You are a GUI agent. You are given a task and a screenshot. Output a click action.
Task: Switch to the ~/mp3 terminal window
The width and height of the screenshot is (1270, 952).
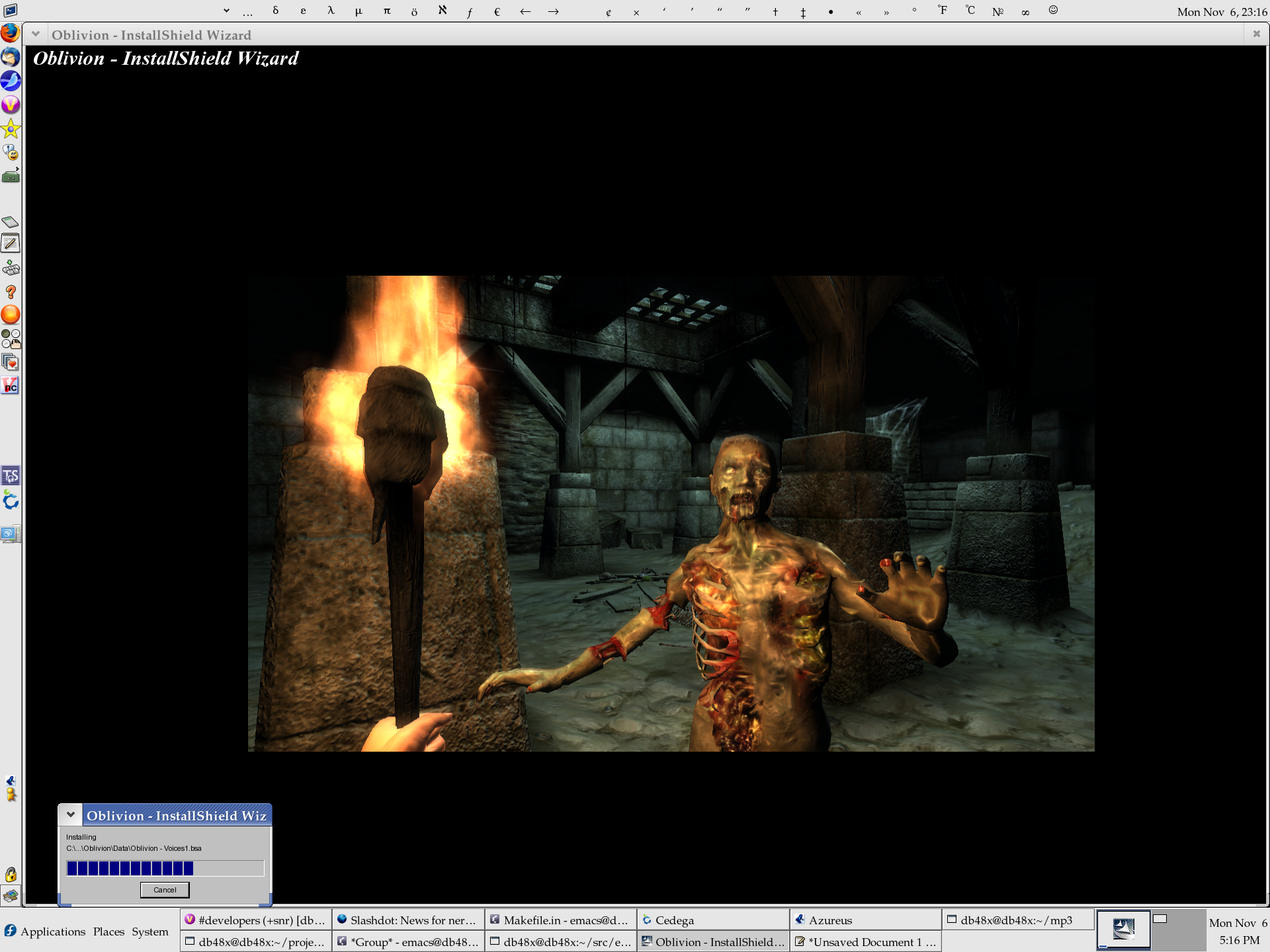[1019, 920]
